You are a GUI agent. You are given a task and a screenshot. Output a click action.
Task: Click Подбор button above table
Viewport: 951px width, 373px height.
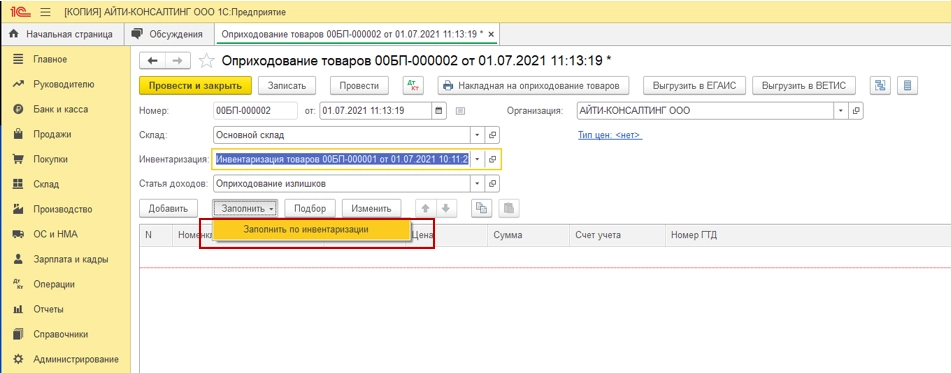point(310,208)
